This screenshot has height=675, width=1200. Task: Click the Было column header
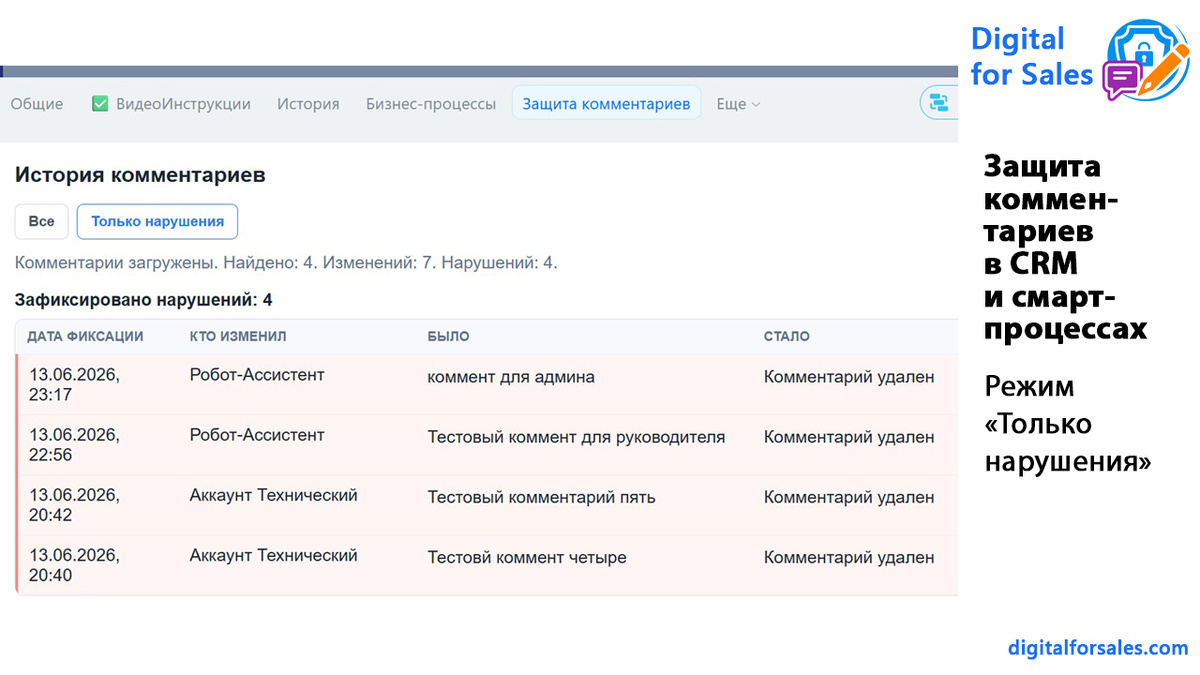click(448, 337)
